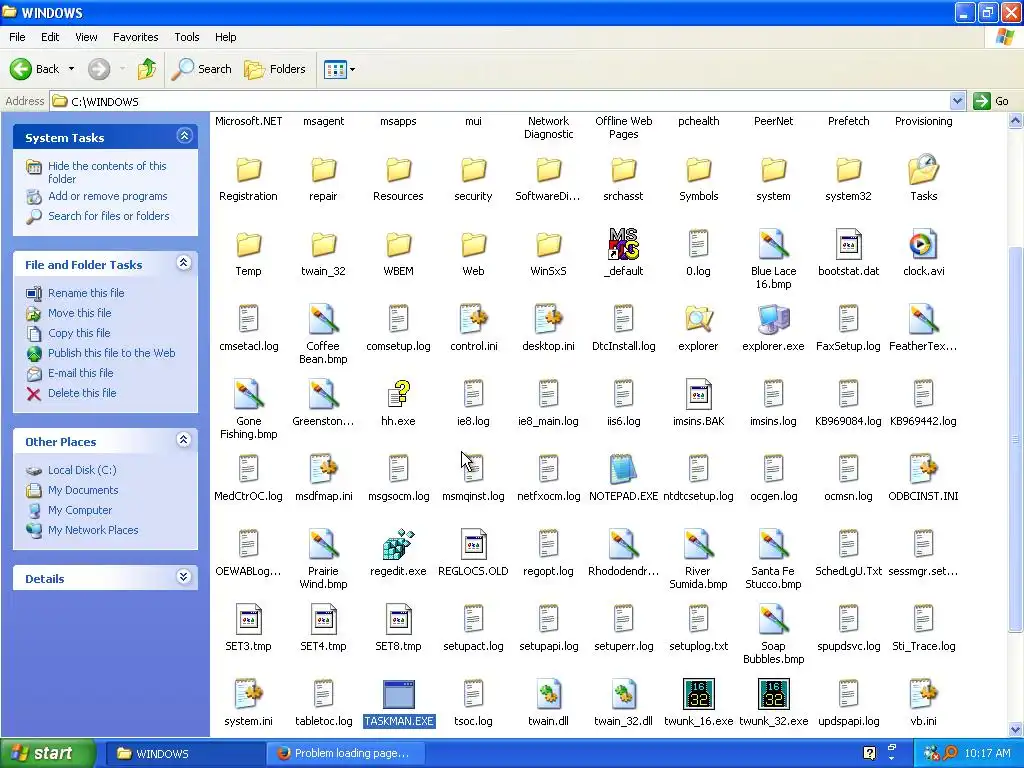Open the Tools menu
This screenshot has width=1024, height=768.
pyautogui.click(x=187, y=37)
